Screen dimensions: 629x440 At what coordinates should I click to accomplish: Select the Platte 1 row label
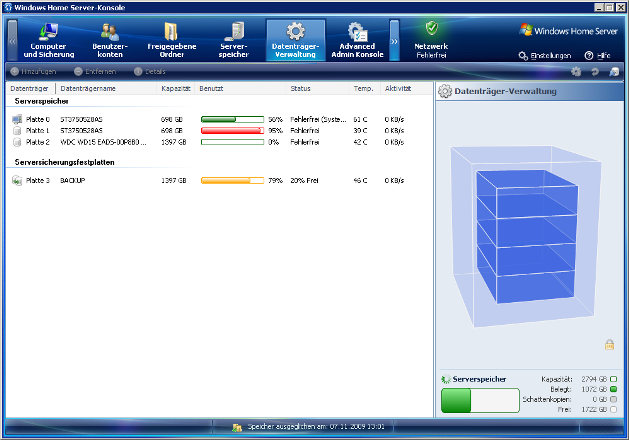pyautogui.click(x=38, y=130)
